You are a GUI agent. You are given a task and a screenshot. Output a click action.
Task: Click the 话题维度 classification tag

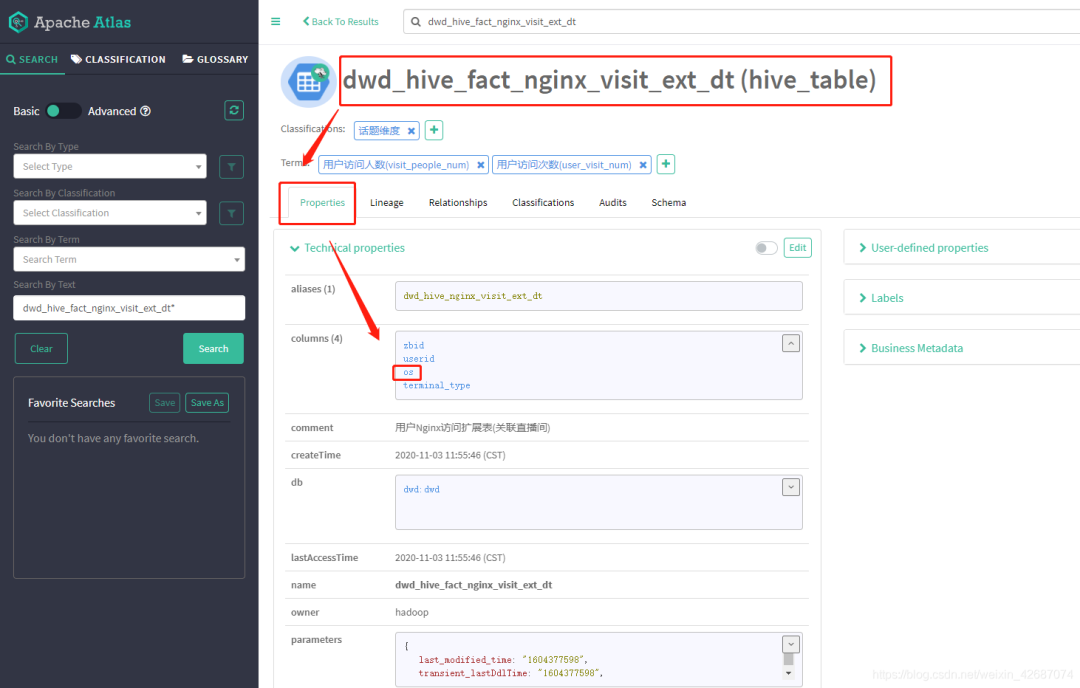[379, 131]
